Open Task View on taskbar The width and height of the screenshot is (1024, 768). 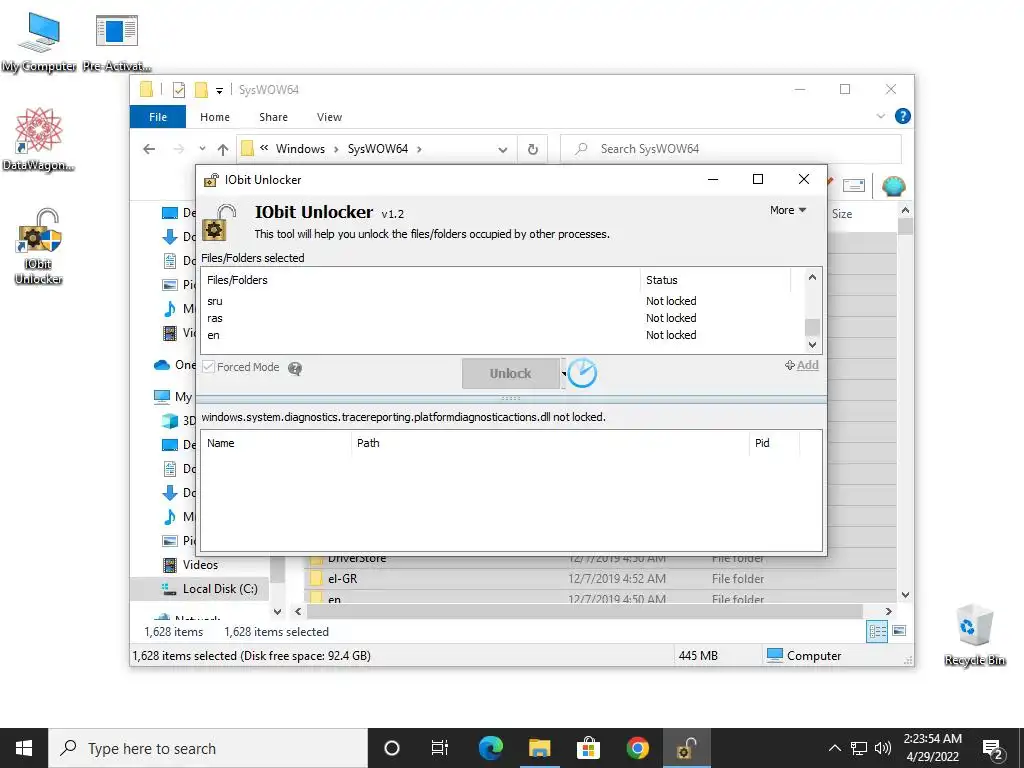(x=440, y=748)
